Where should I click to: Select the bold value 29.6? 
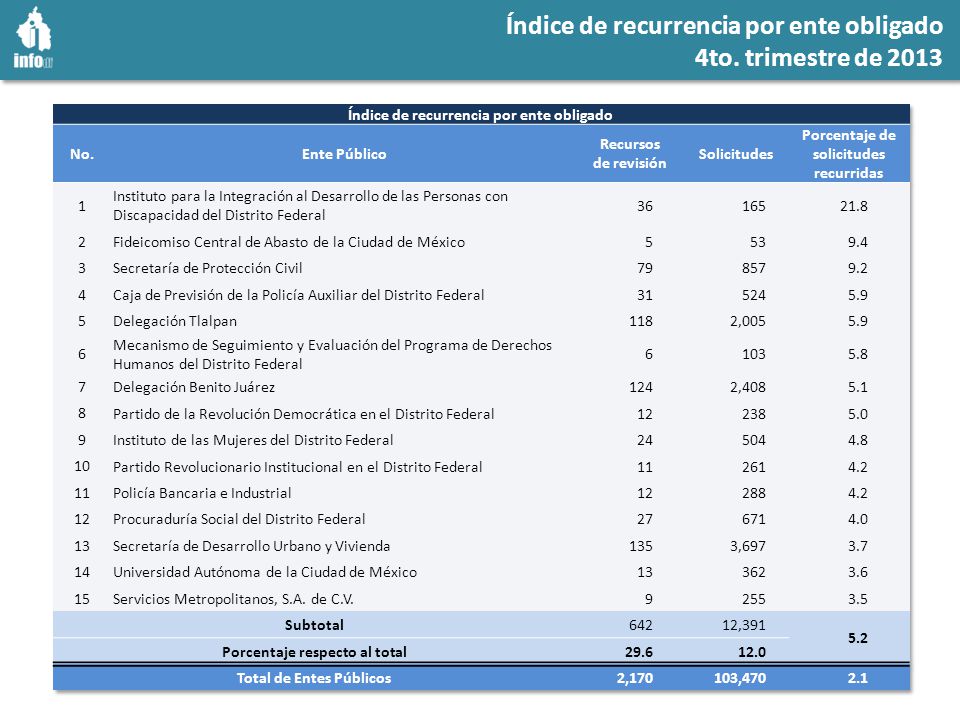639,652
